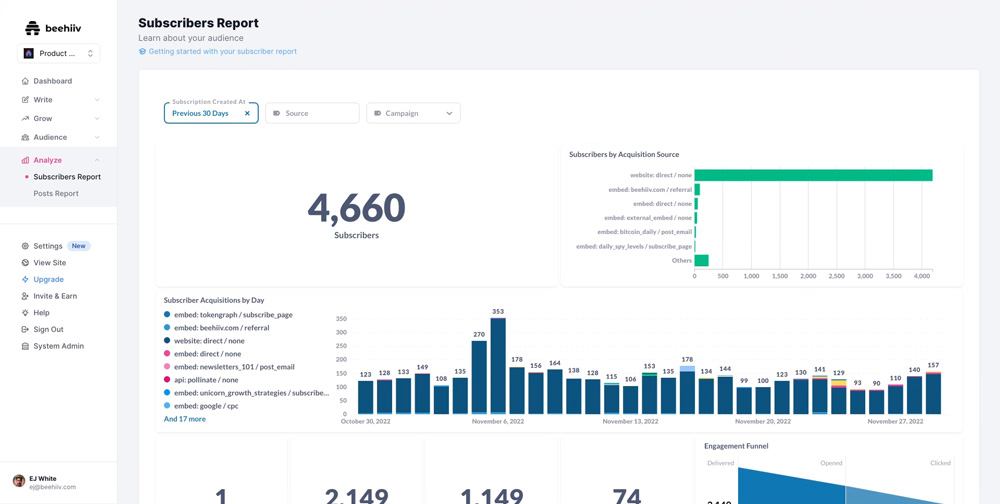This screenshot has width=1000, height=504.
Task: Open the Posts Report page
Action: click(56, 194)
